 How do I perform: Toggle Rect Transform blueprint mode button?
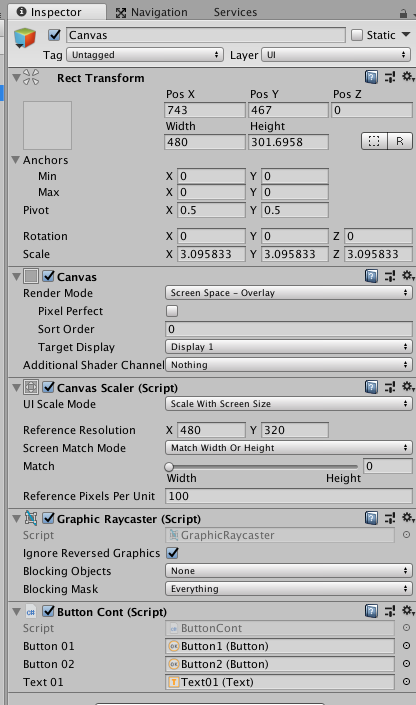pyautogui.click(x=374, y=141)
